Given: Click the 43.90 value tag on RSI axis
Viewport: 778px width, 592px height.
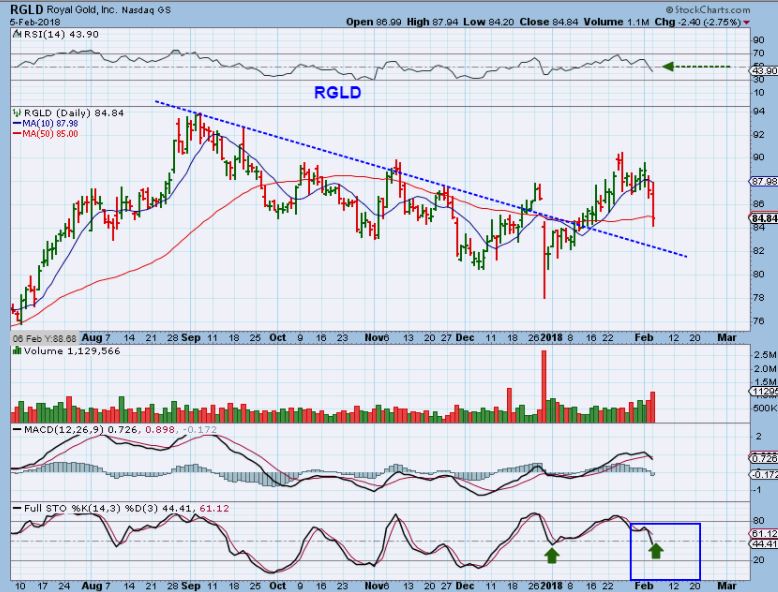Looking at the screenshot, I should pyautogui.click(x=765, y=71).
